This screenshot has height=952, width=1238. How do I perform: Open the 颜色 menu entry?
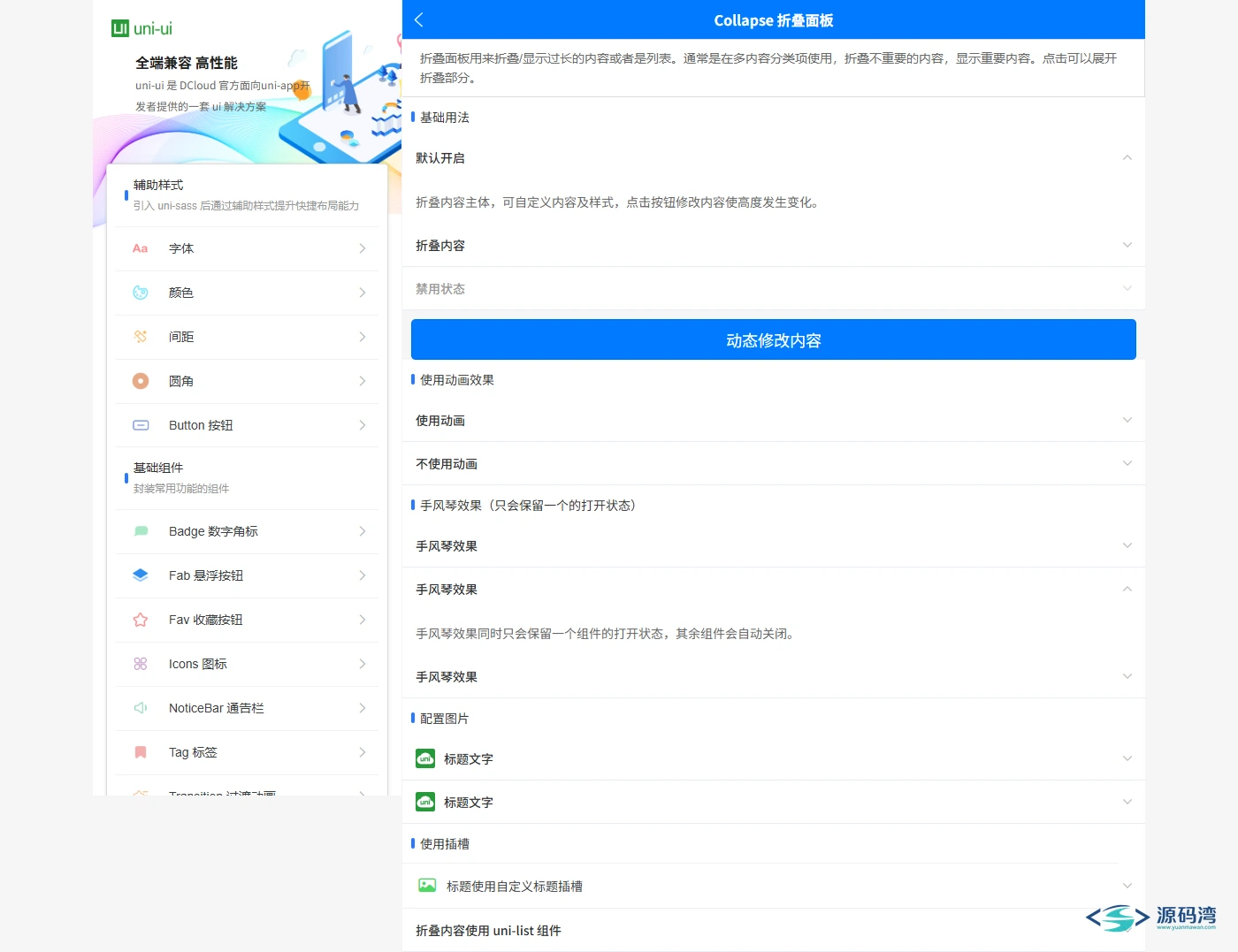tap(247, 293)
